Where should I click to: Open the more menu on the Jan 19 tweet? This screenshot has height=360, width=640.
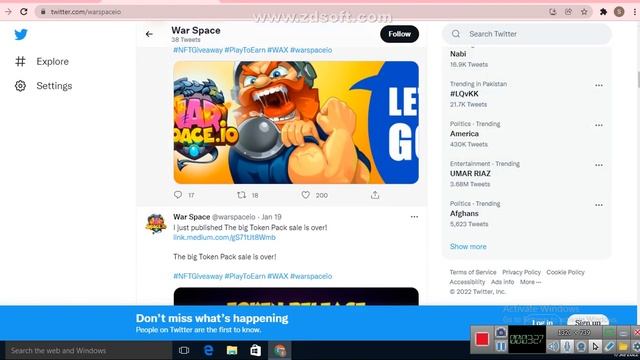pos(414,217)
